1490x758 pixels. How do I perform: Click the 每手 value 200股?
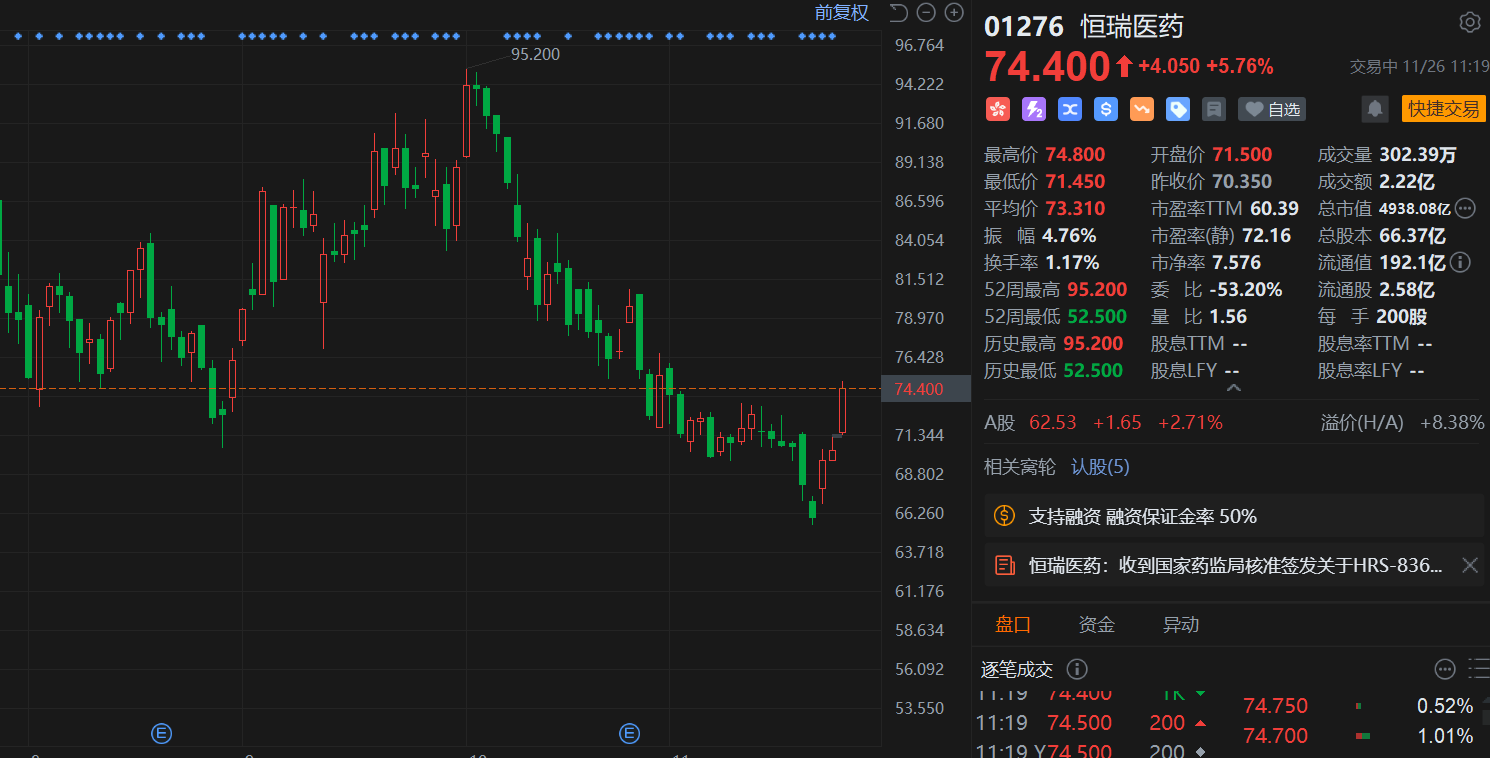click(1403, 317)
